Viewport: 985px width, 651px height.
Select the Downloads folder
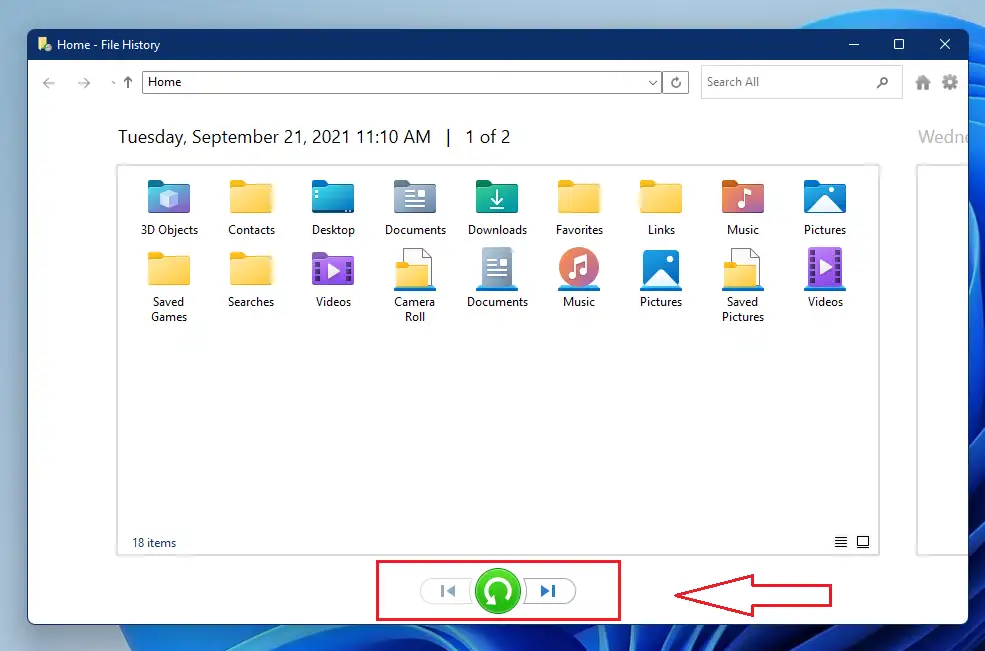click(x=497, y=207)
